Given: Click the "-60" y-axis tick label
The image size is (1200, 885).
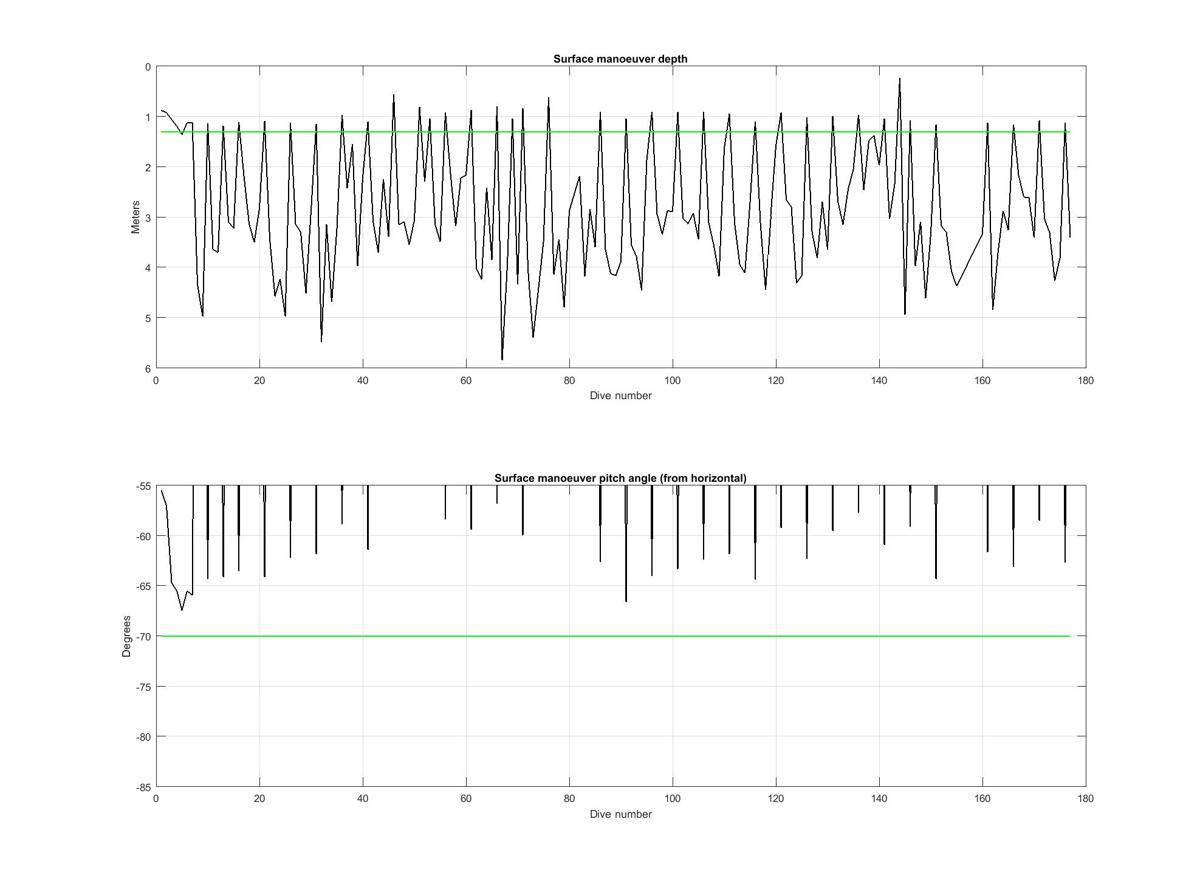Looking at the screenshot, I should [142, 536].
